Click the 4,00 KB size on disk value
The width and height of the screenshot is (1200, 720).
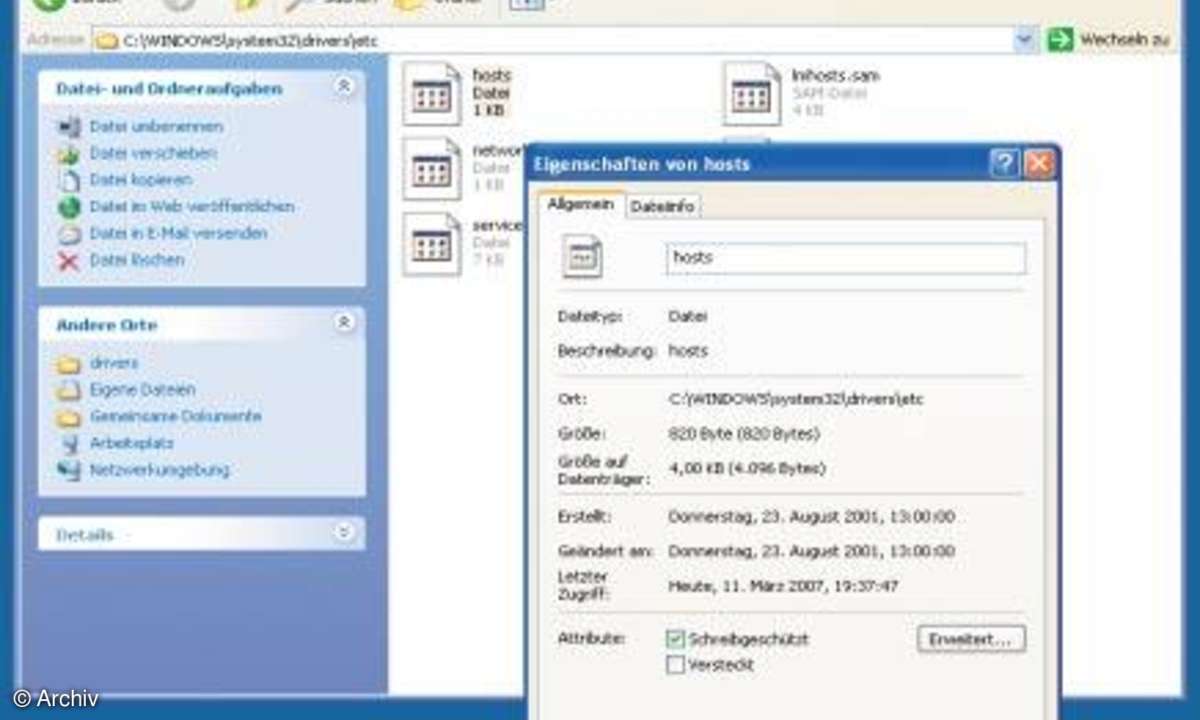click(x=747, y=468)
